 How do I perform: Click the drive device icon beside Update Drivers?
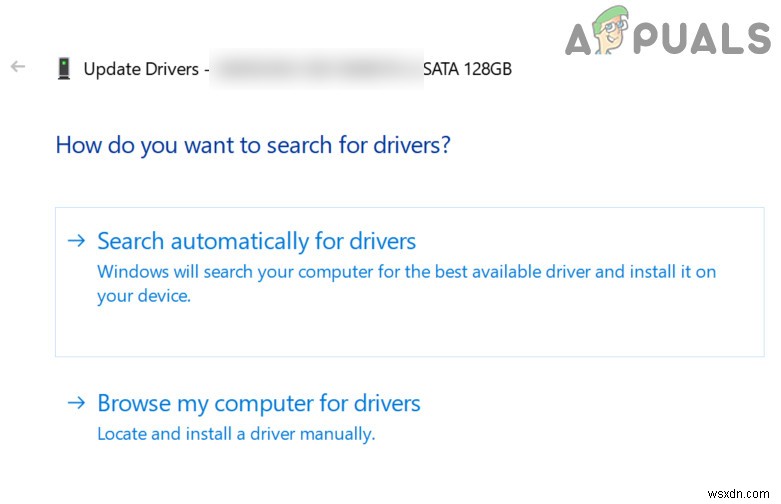coord(64,69)
